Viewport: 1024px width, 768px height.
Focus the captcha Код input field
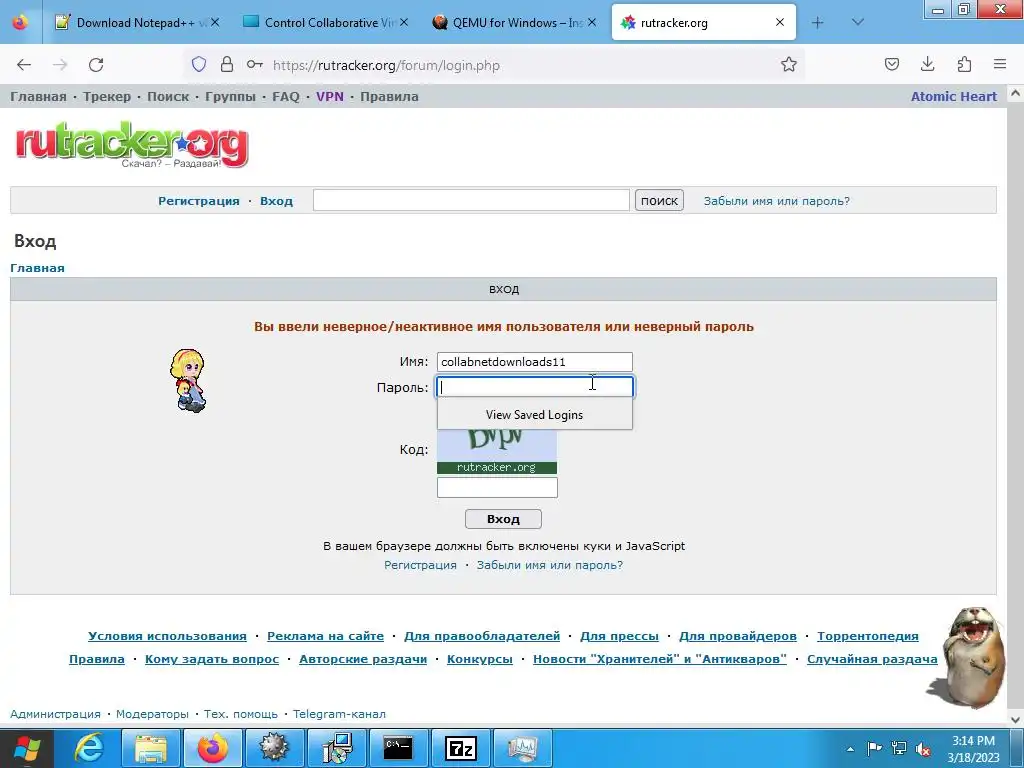(x=497, y=487)
